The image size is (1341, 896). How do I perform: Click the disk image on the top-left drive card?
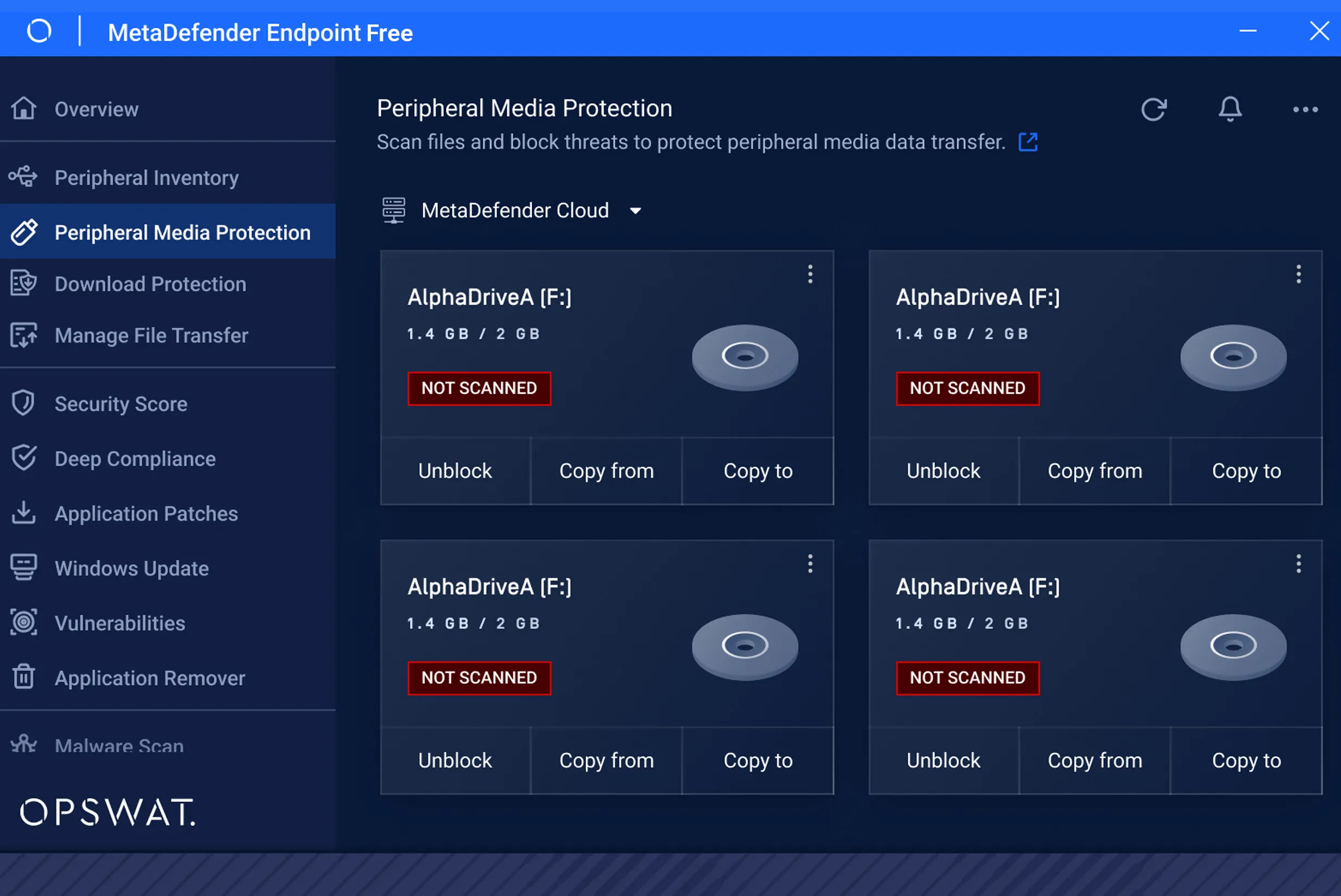(745, 358)
